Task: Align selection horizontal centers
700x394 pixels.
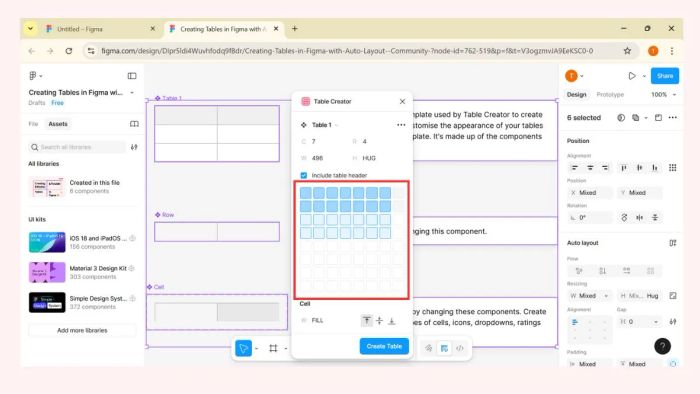Action: pos(590,168)
